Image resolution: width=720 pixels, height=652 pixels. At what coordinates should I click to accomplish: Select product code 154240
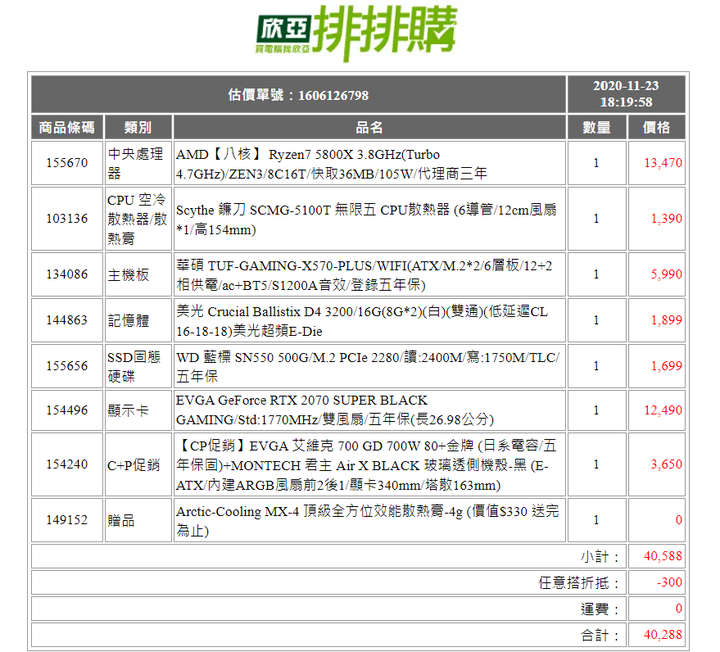[67, 464]
